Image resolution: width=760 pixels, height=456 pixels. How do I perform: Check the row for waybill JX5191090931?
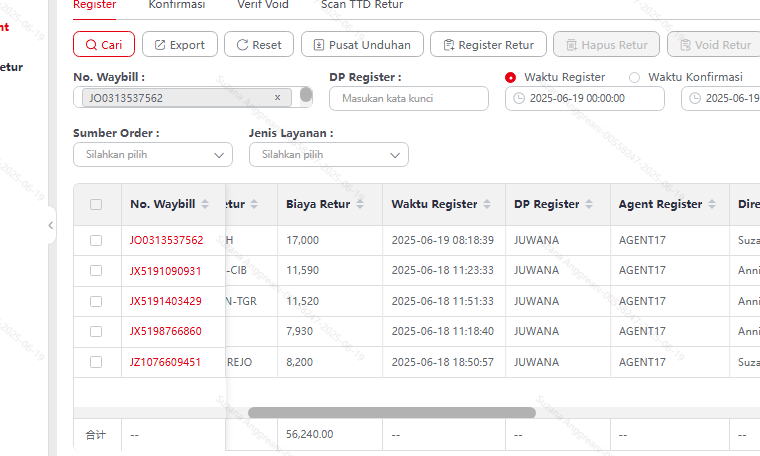(96, 270)
